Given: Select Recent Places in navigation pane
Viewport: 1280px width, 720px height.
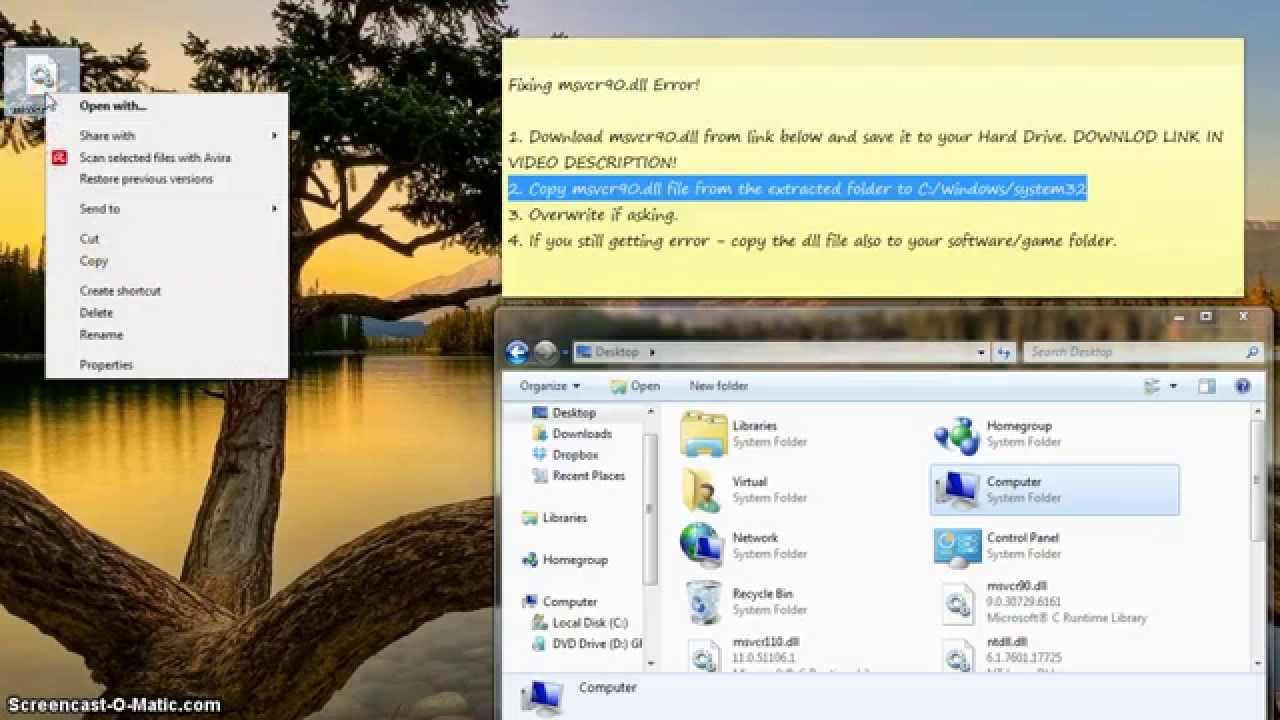Looking at the screenshot, I should 588,476.
